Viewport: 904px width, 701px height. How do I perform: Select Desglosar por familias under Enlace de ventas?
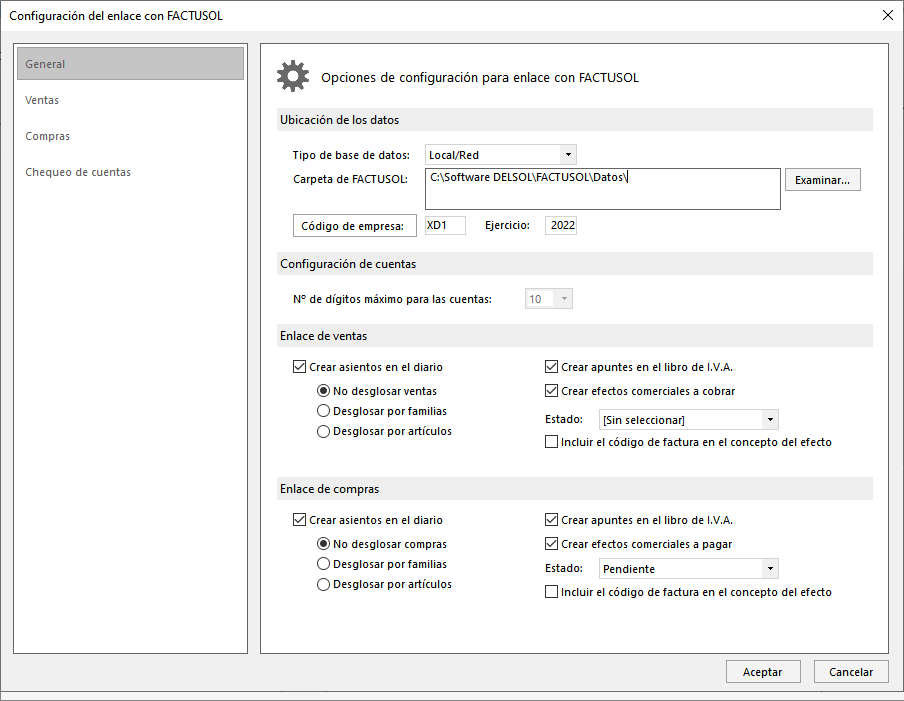point(323,411)
